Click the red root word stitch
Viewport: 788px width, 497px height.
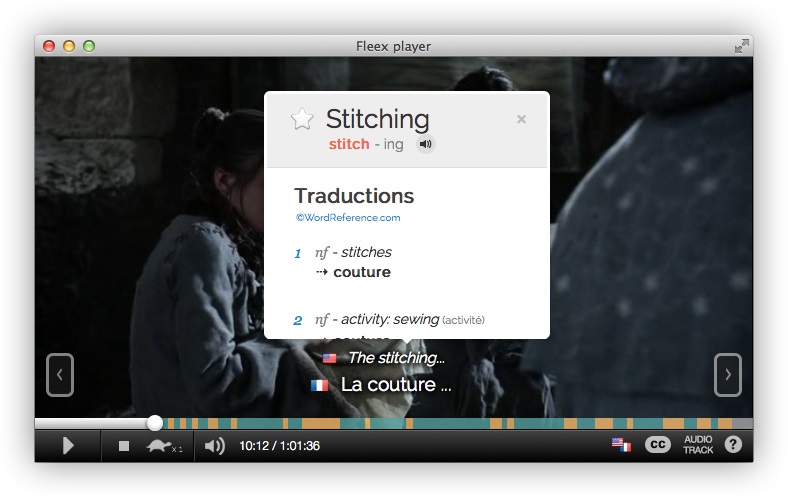coord(349,144)
